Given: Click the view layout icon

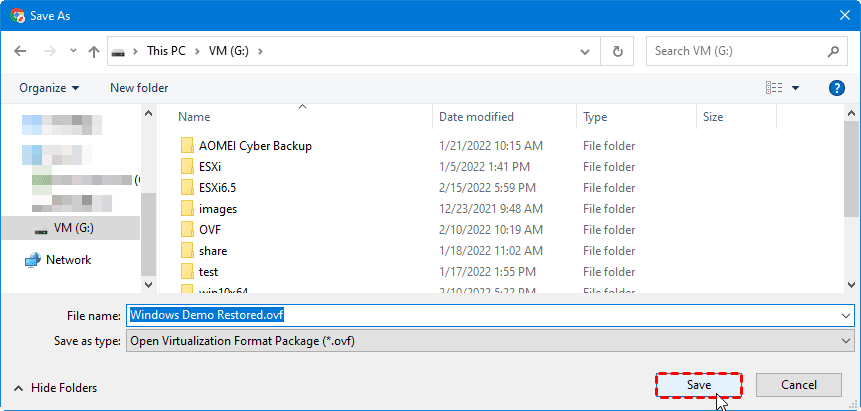Looking at the screenshot, I should coord(774,88).
